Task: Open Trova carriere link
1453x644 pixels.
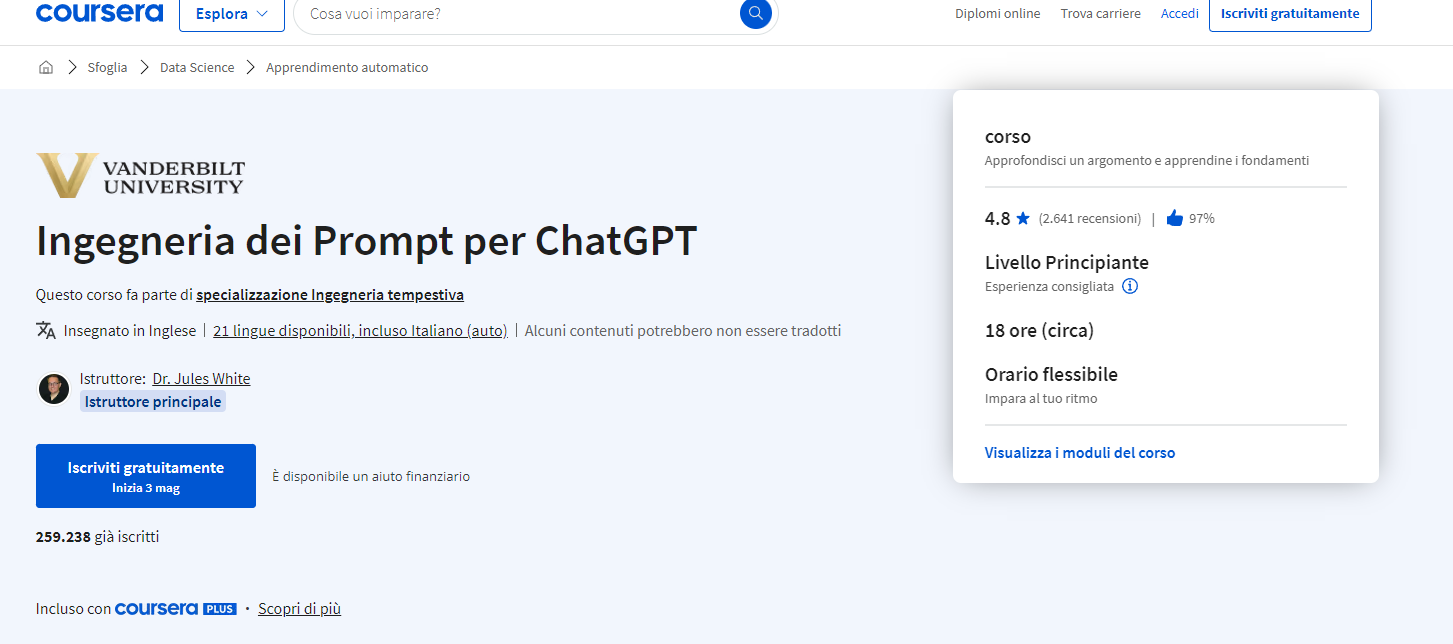Action: (1100, 14)
